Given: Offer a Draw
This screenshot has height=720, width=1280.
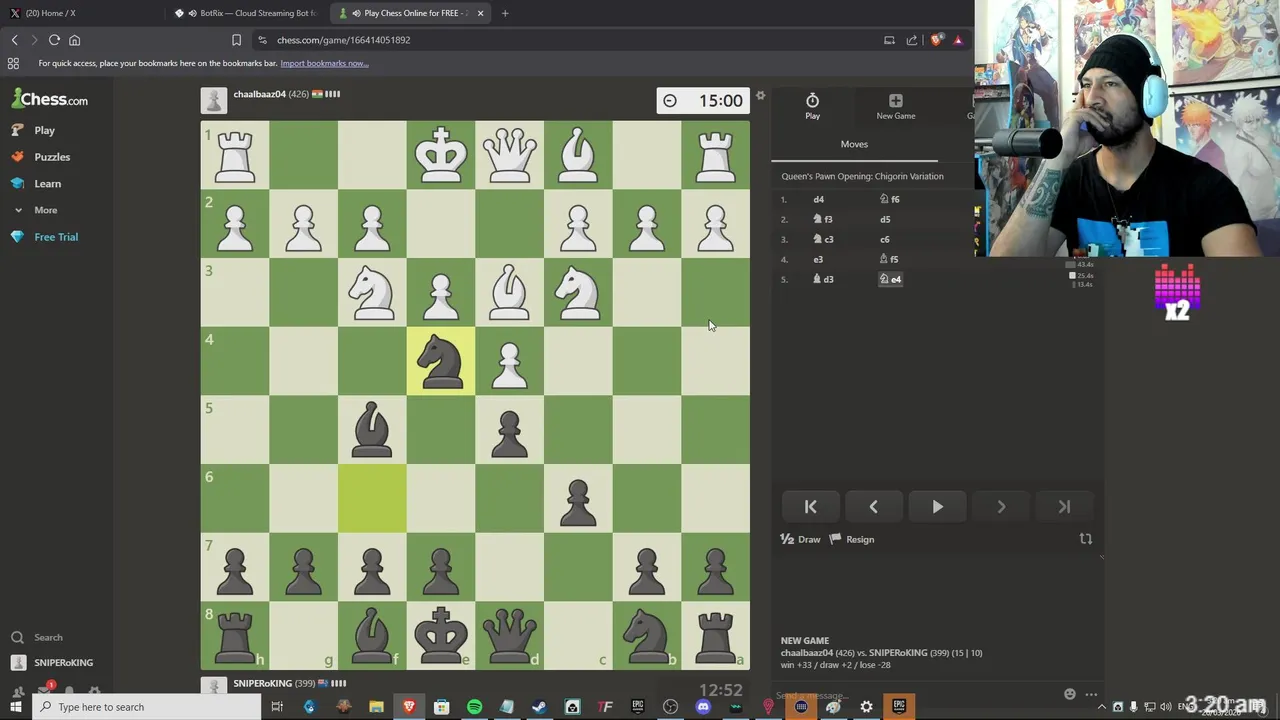Looking at the screenshot, I should [x=800, y=539].
